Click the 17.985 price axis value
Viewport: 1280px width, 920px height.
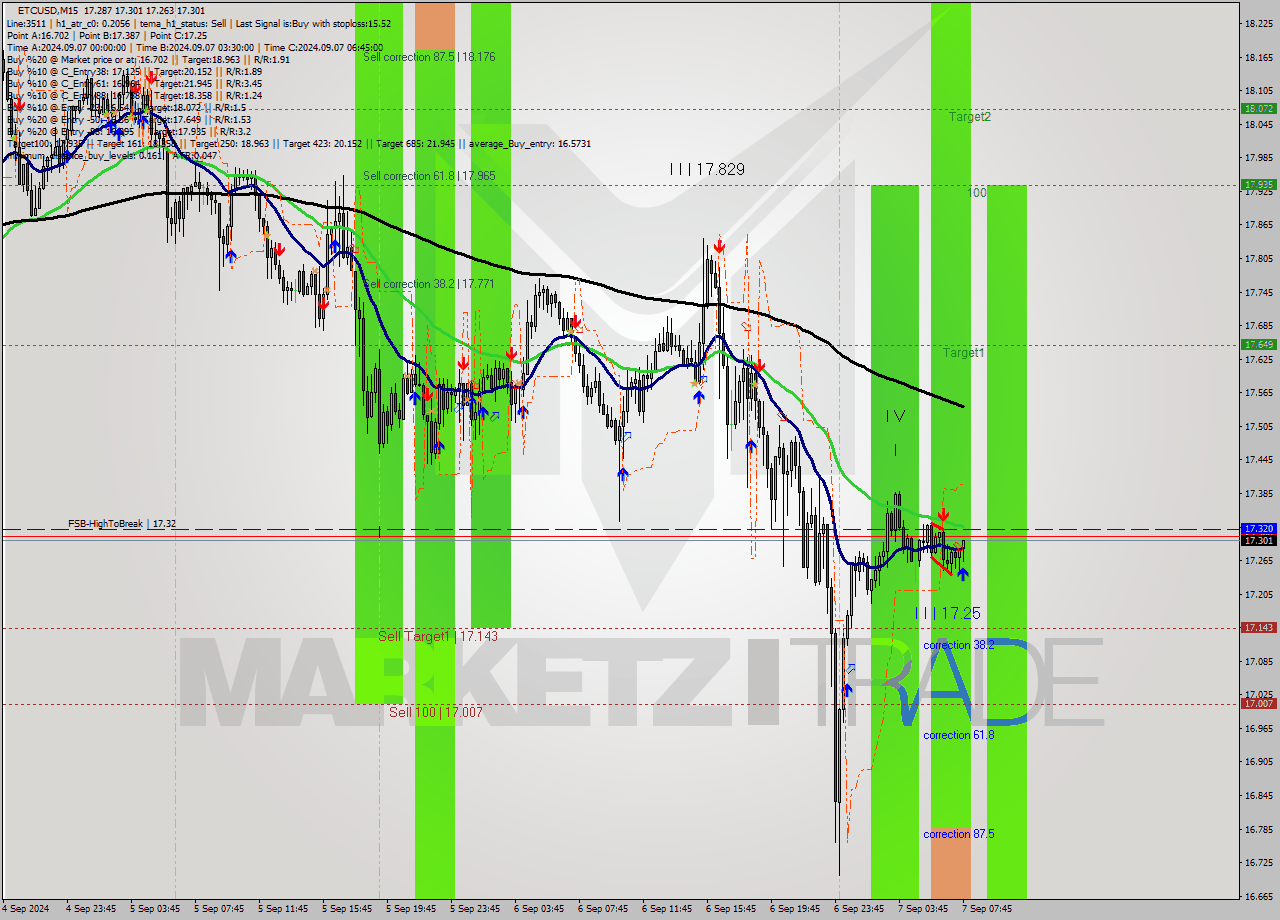coord(1258,157)
